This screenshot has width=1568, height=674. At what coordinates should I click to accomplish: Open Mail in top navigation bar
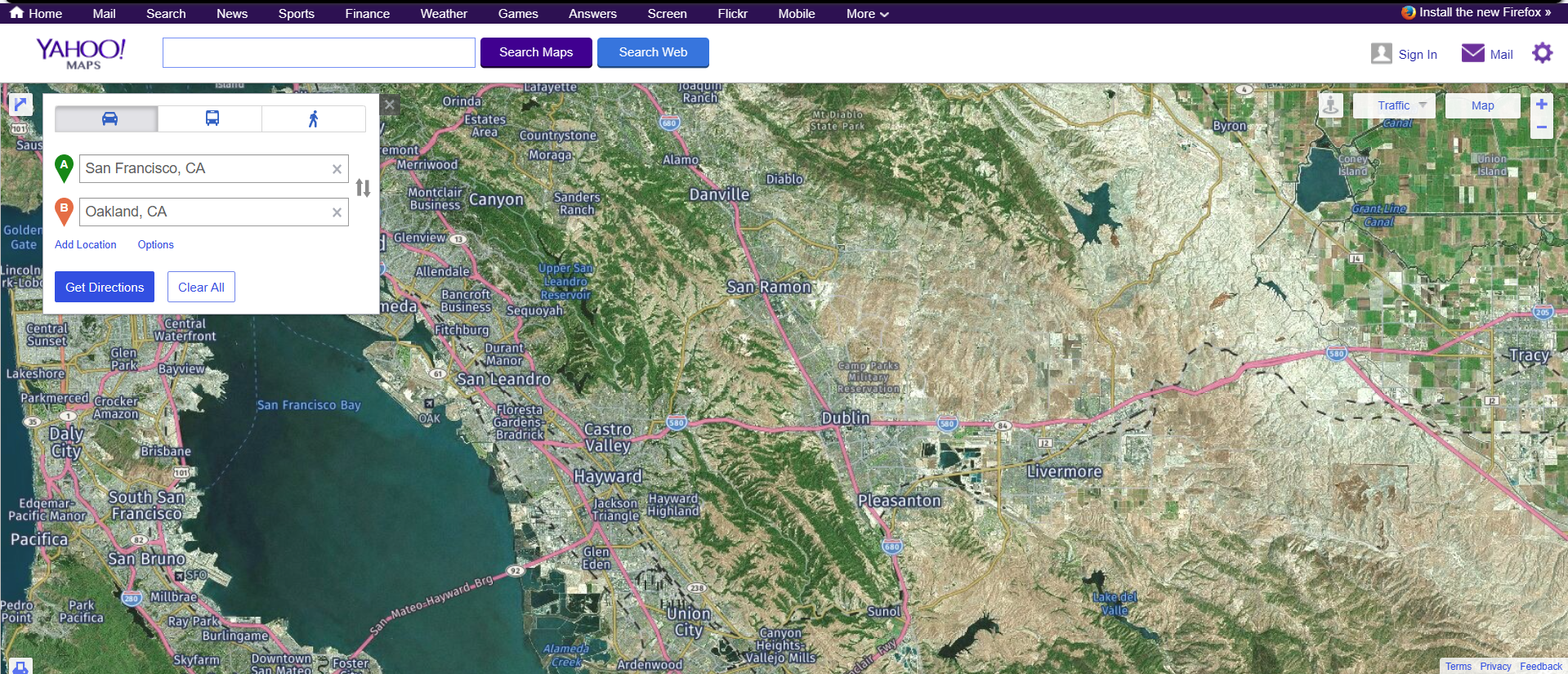tap(104, 14)
